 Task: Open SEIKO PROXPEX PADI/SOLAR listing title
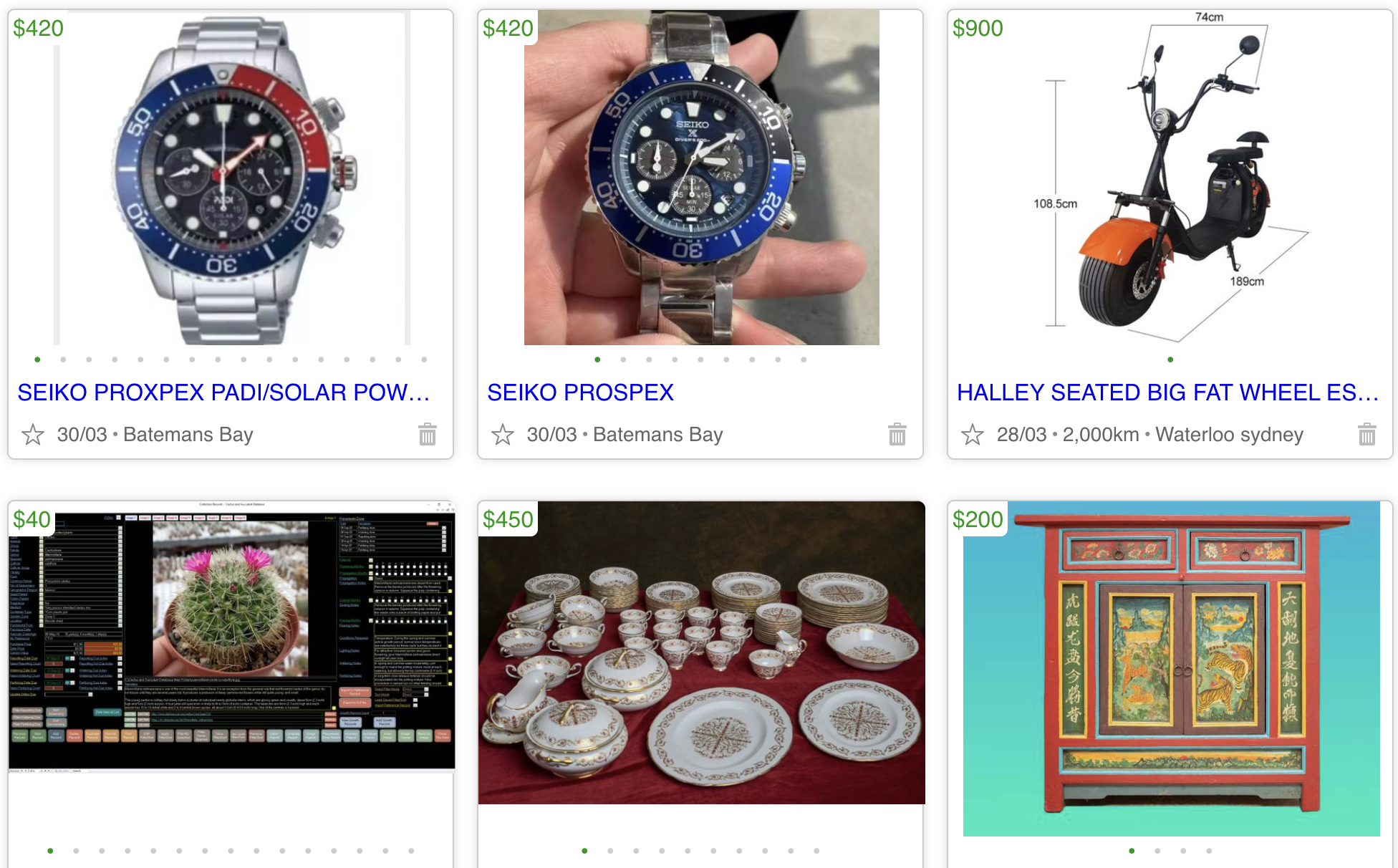tap(223, 392)
